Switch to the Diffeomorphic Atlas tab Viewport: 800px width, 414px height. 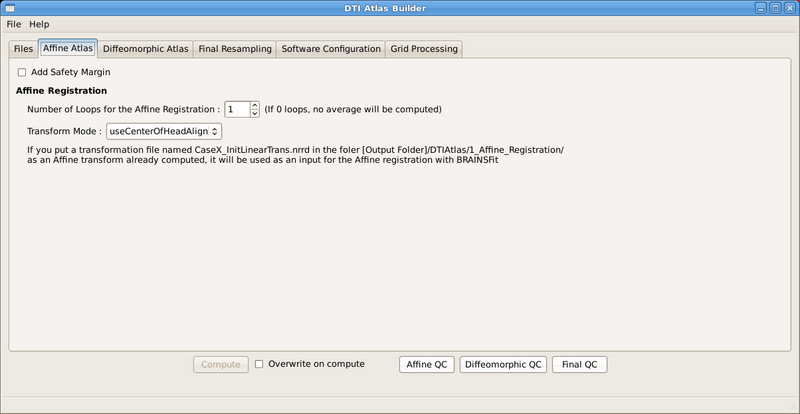tap(145, 49)
